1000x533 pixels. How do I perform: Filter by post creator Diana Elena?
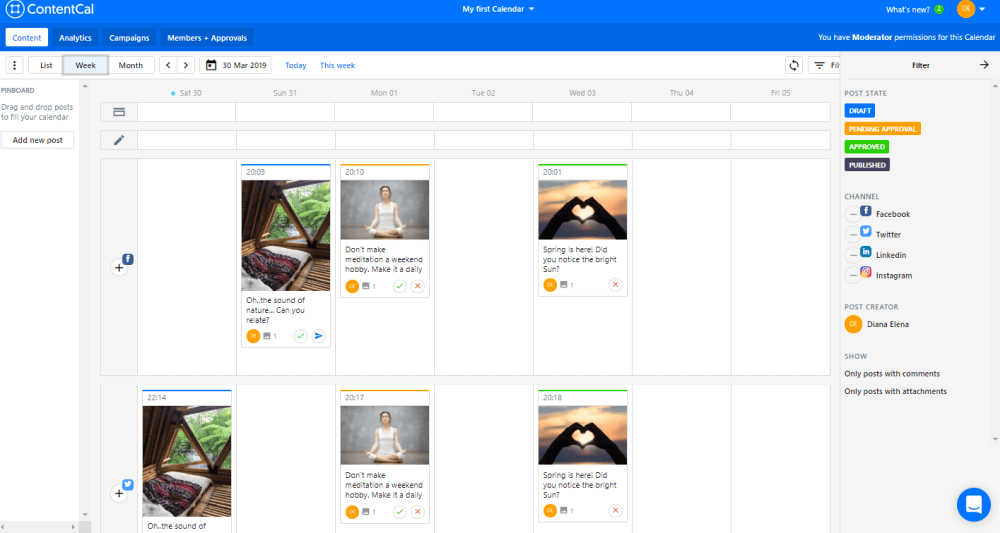pos(877,324)
